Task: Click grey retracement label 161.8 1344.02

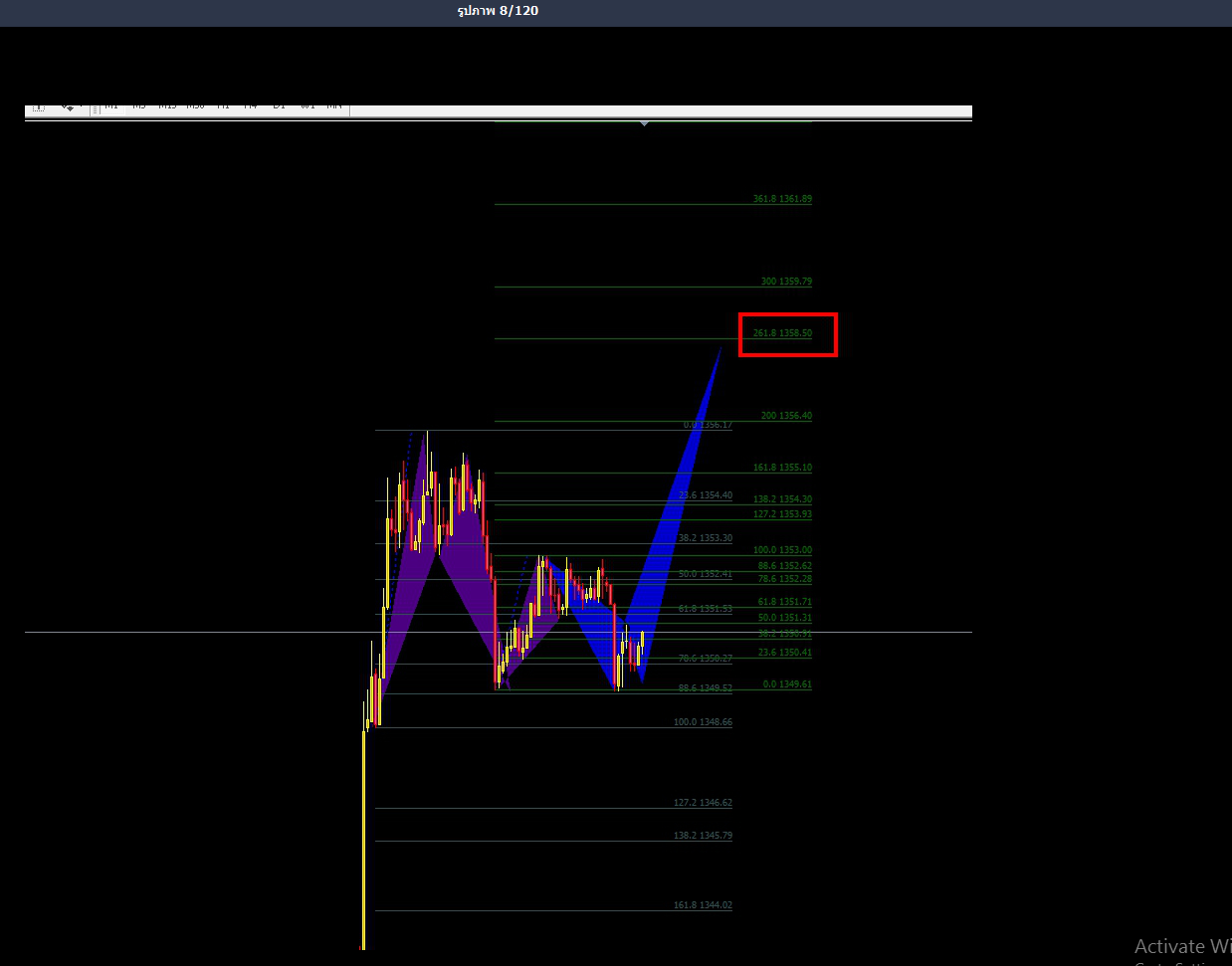Action: click(x=703, y=905)
